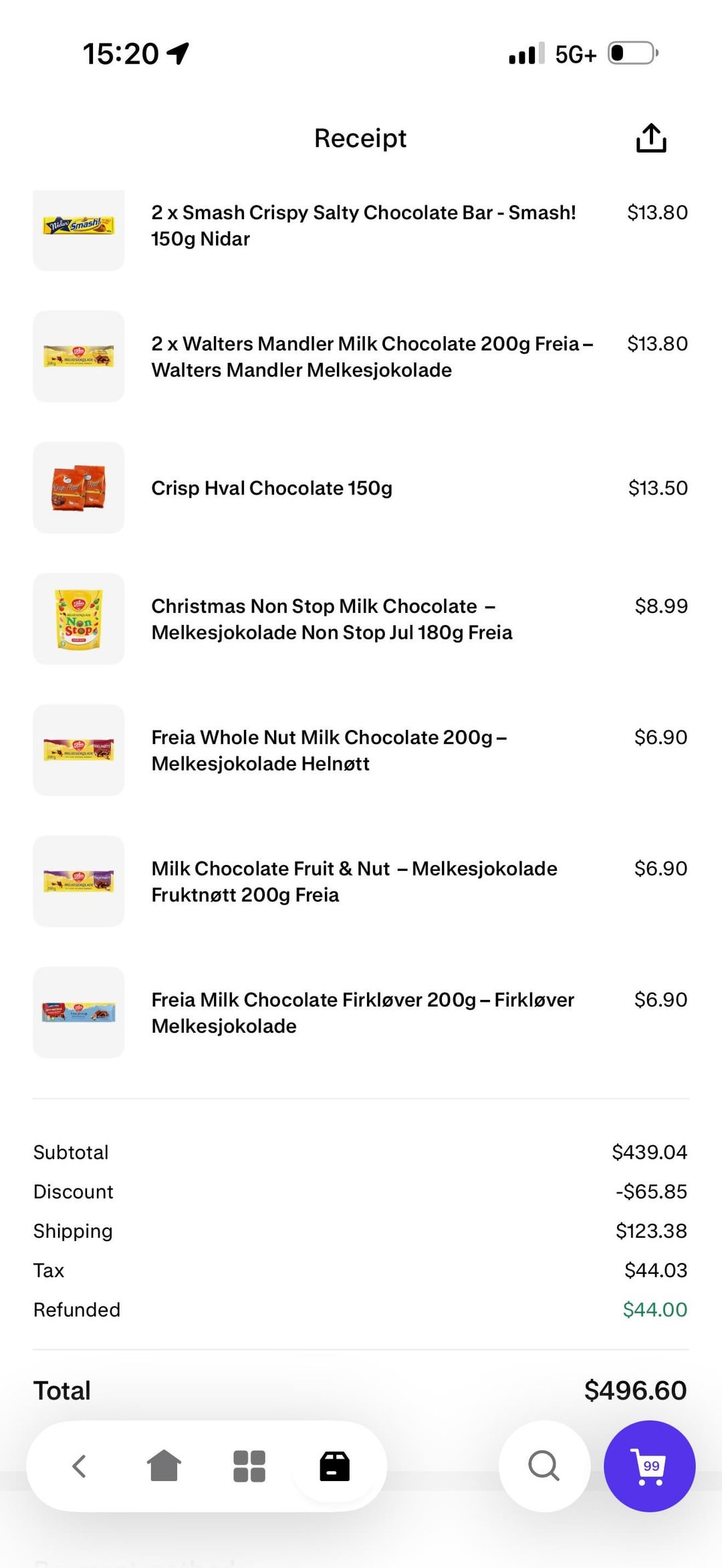The height and width of the screenshot is (1568, 722).
Task: Tap the Total amount $496.60
Action: pyautogui.click(x=635, y=1391)
